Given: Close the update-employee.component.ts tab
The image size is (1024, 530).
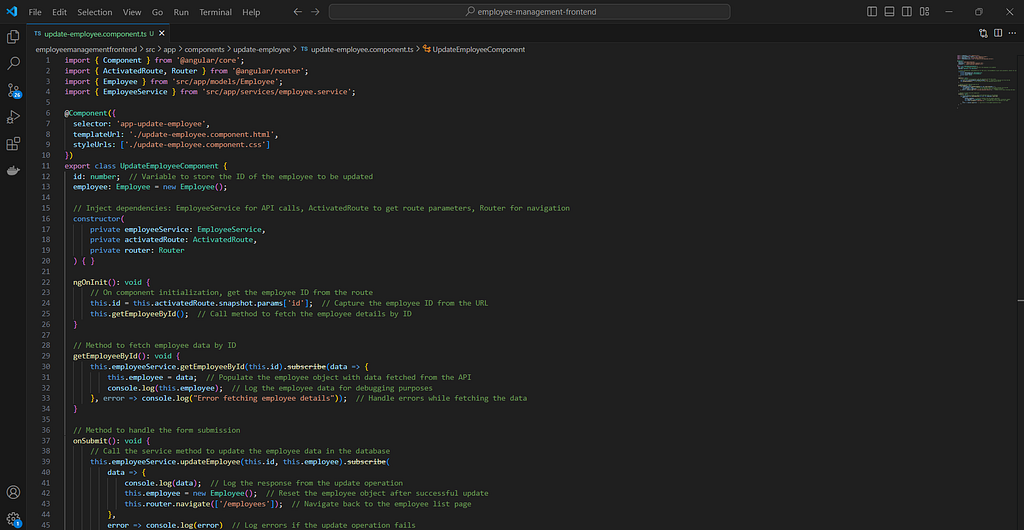Looking at the screenshot, I should pos(162,33).
